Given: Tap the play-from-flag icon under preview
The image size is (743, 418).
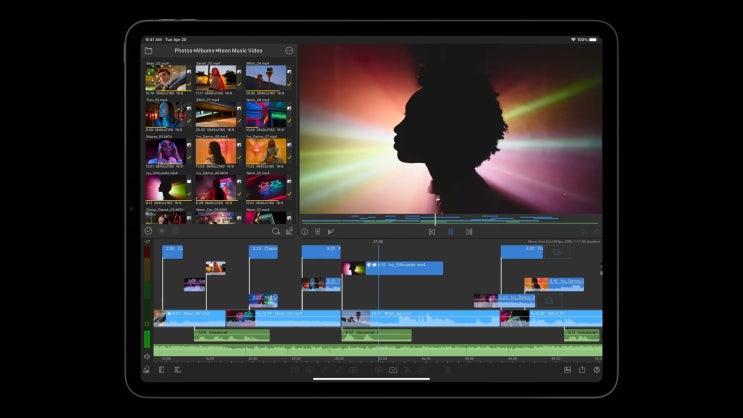Looking at the screenshot, I should (331, 232).
